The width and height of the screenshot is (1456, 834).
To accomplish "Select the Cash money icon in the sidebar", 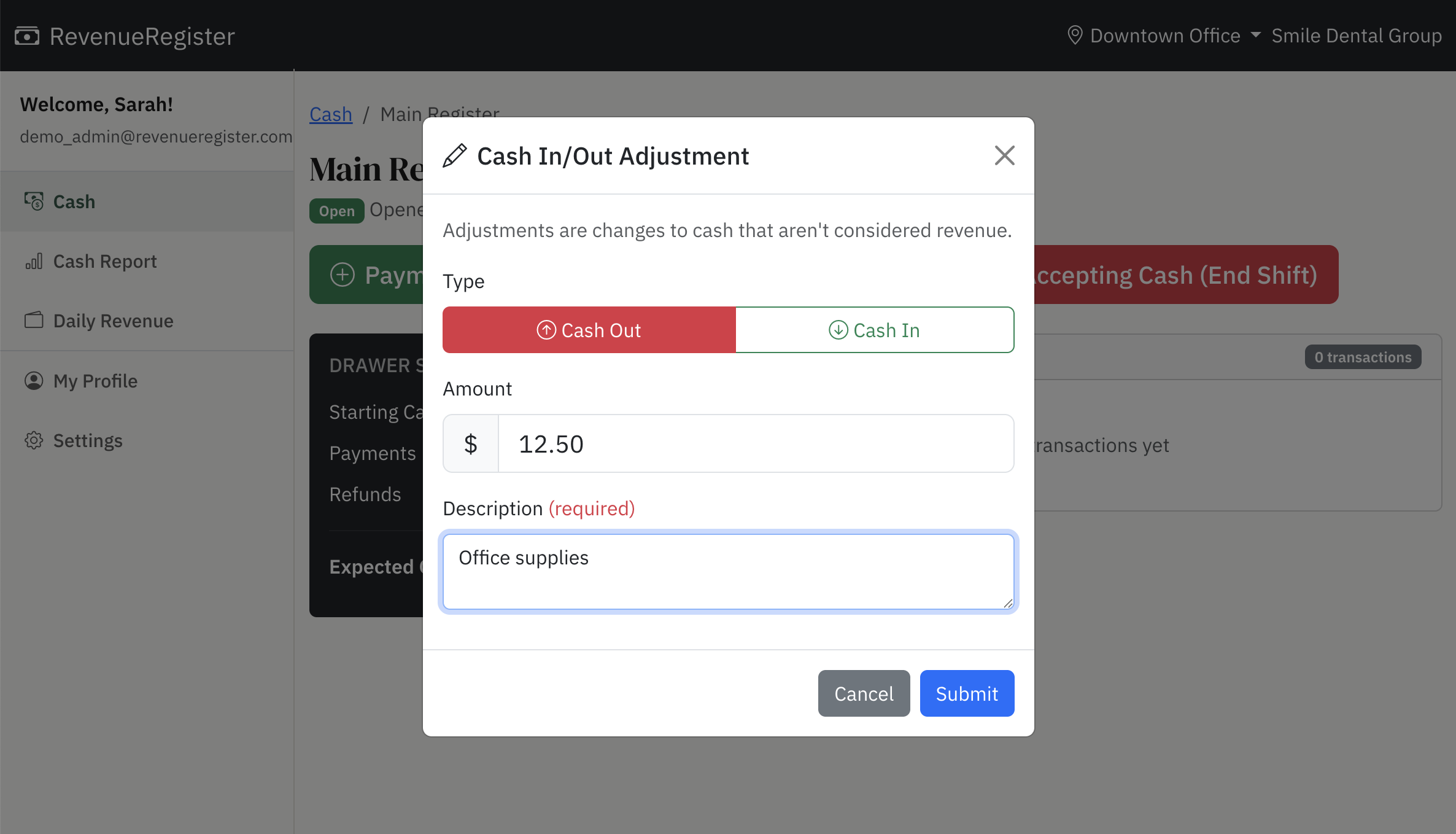I will pos(34,201).
